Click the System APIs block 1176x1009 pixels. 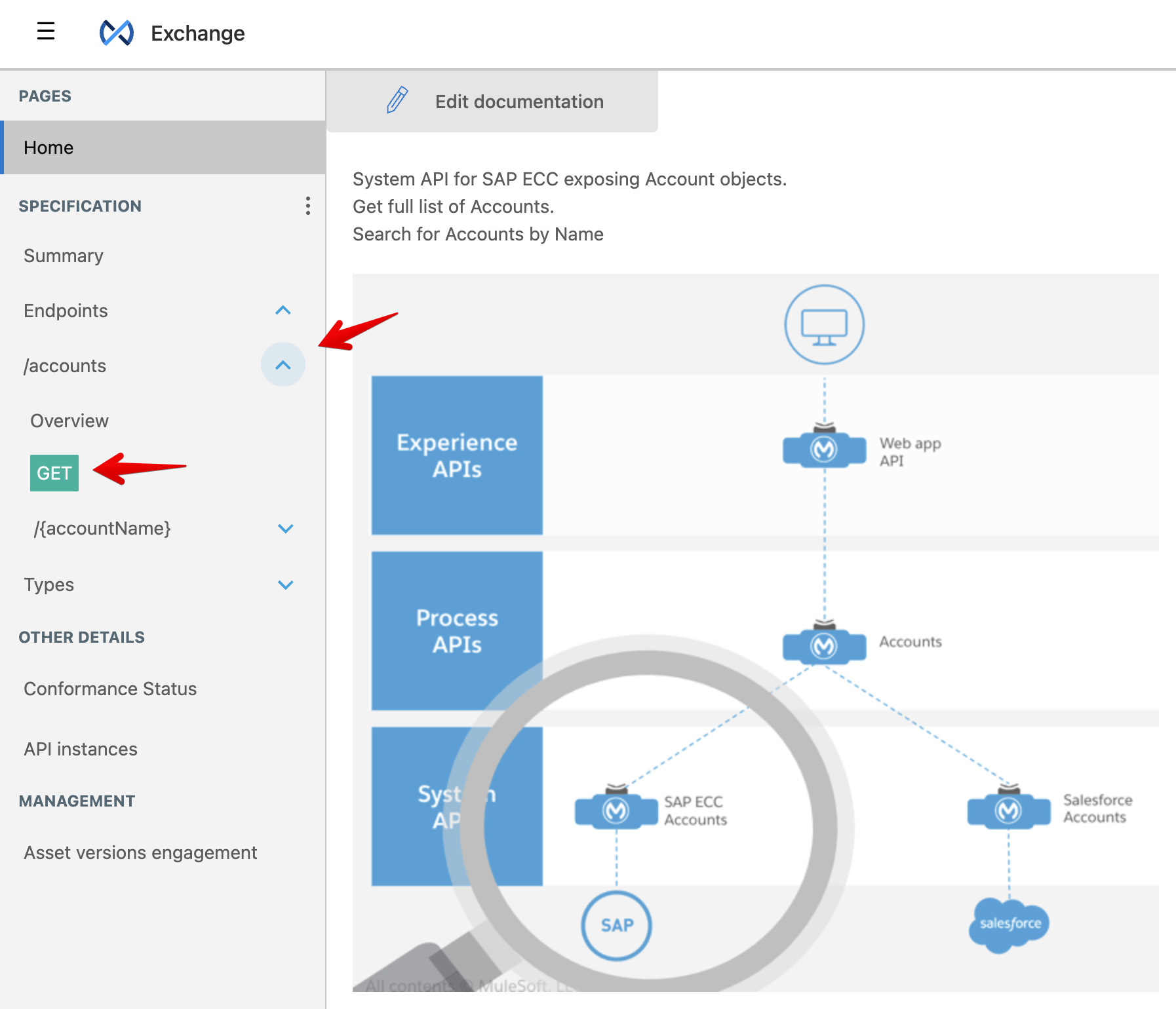[457, 807]
